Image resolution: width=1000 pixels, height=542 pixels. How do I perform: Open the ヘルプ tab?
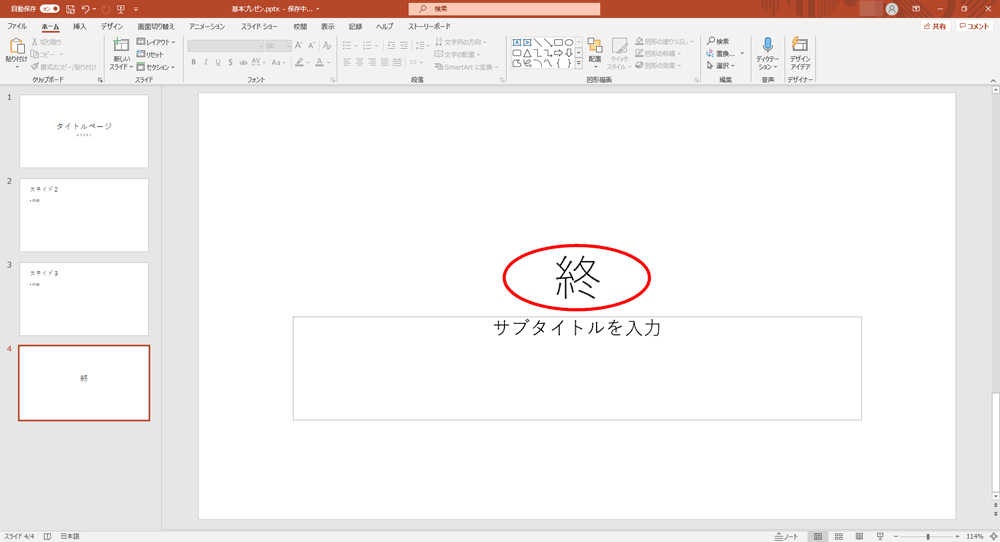[384, 27]
